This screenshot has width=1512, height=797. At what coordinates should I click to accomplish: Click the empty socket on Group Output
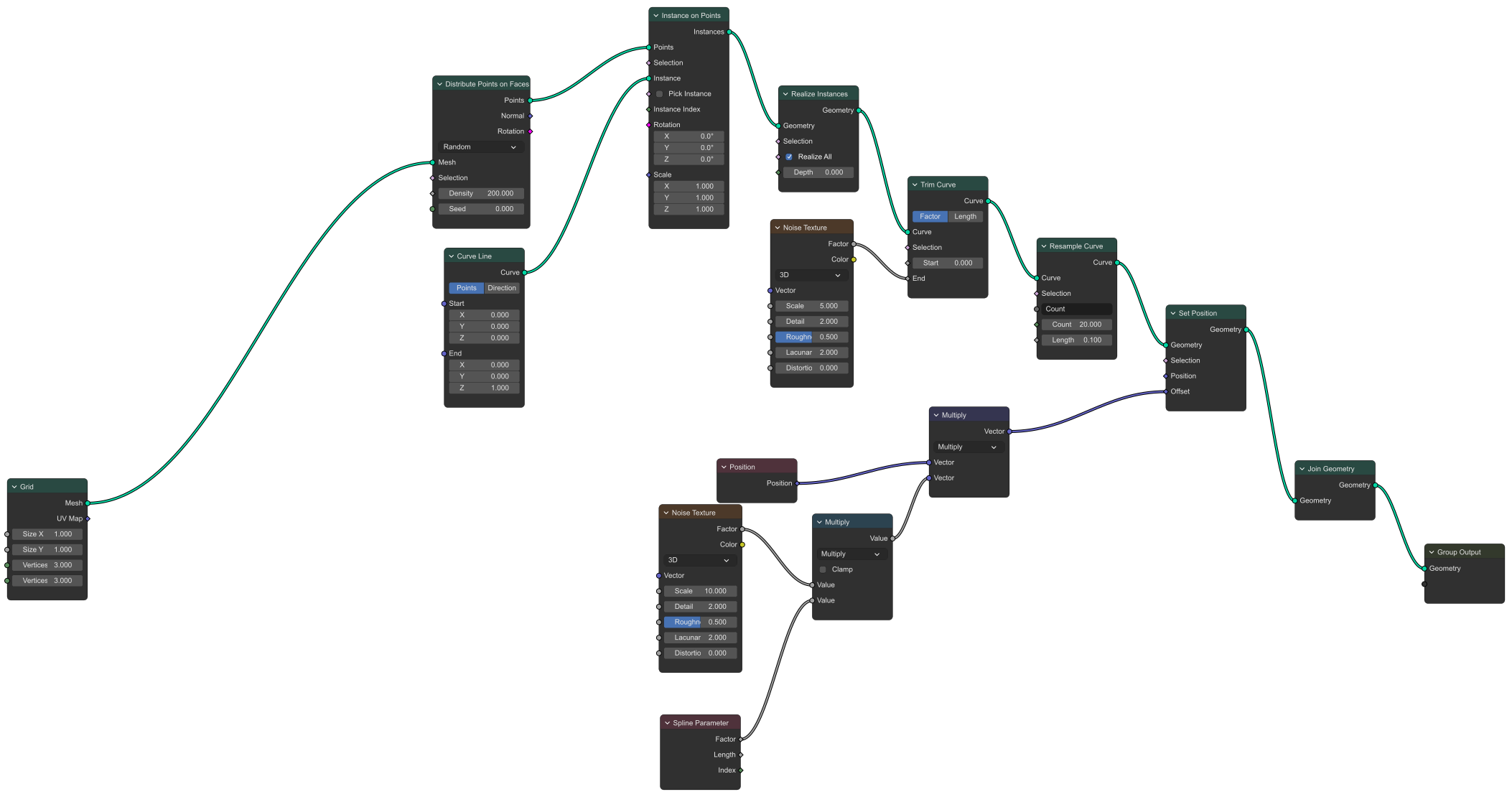pyautogui.click(x=1424, y=584)
